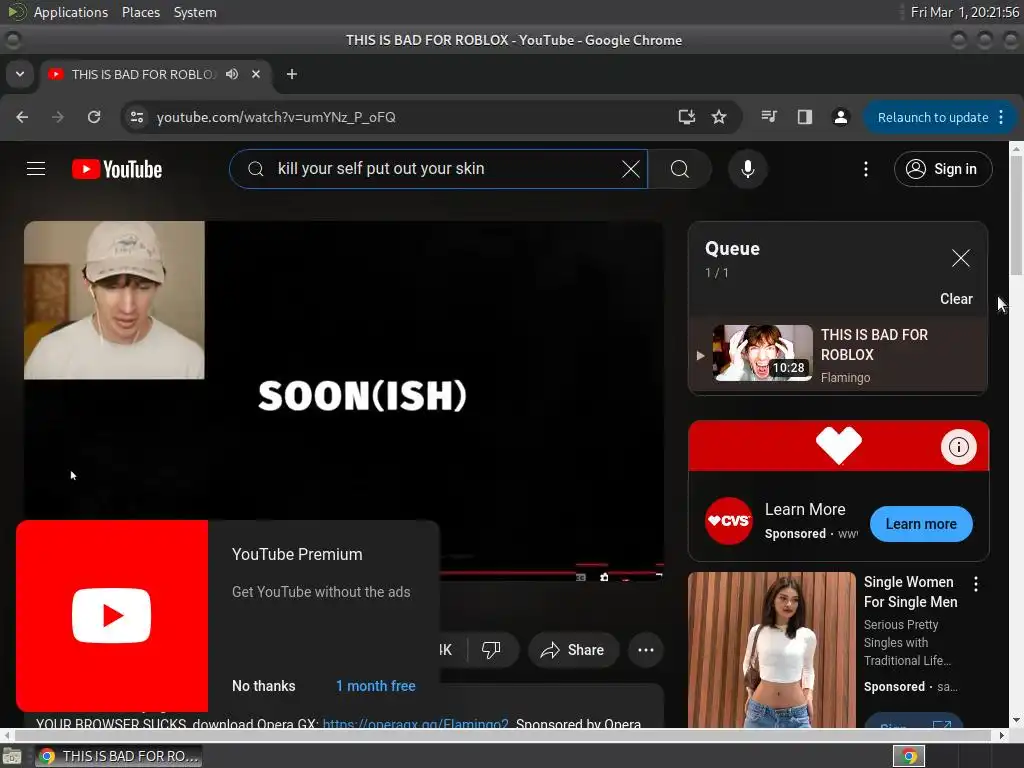1024x768 pixels.
Task: Click the Sponsored label in CVS ad
Action: pyautogui.click(x=795, y=534)
